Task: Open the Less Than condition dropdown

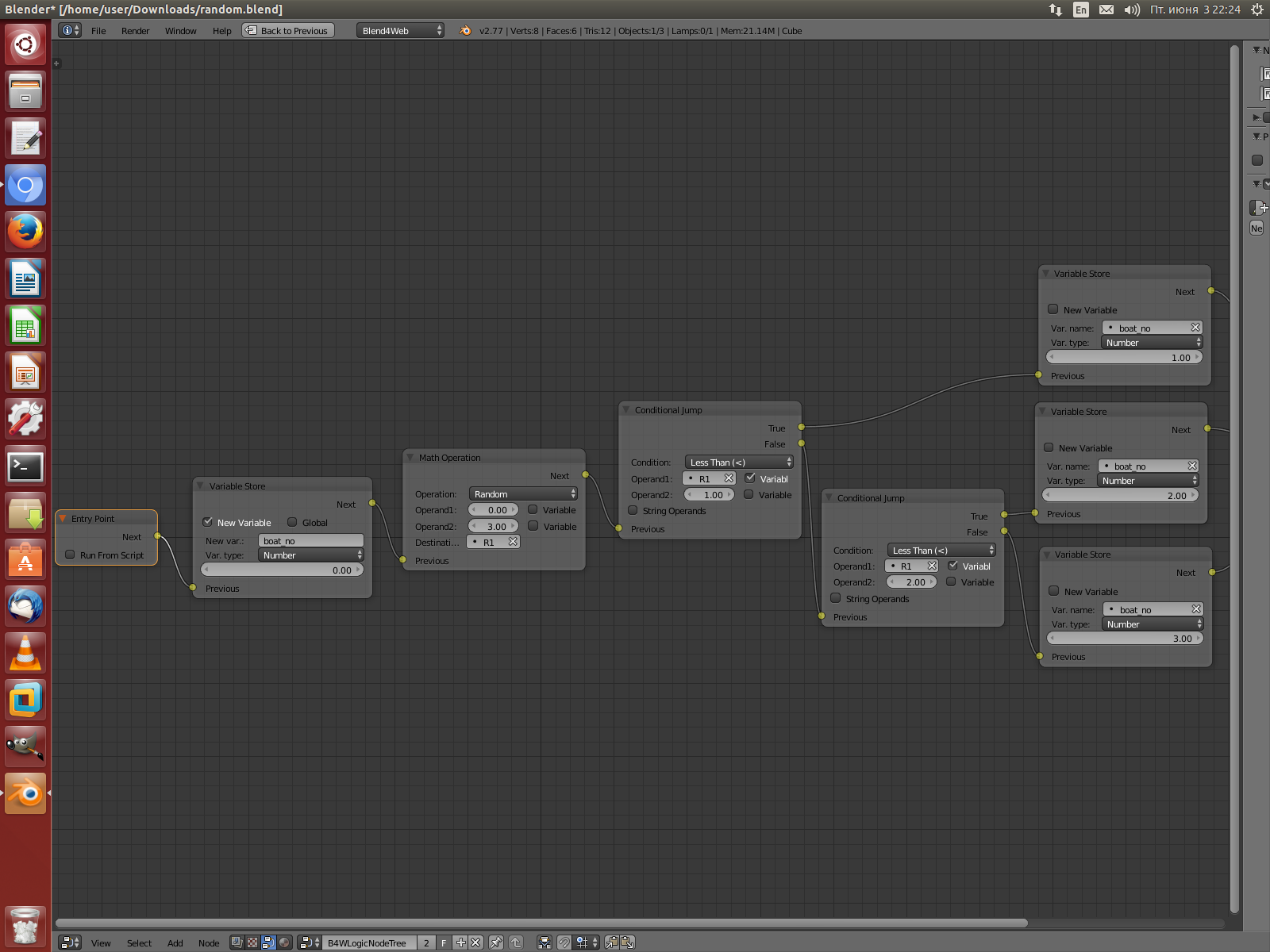Action: [738, 462]
